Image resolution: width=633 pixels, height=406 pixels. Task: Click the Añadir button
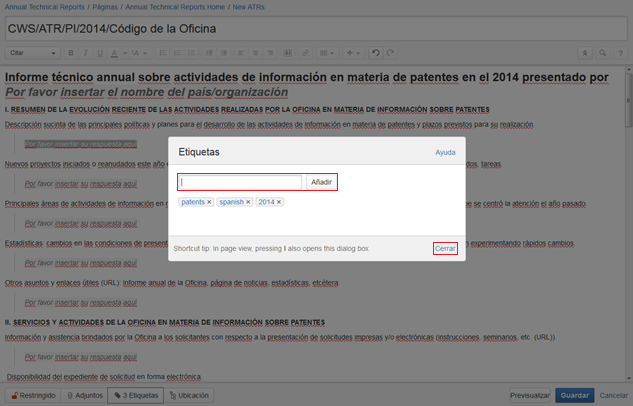320,182
